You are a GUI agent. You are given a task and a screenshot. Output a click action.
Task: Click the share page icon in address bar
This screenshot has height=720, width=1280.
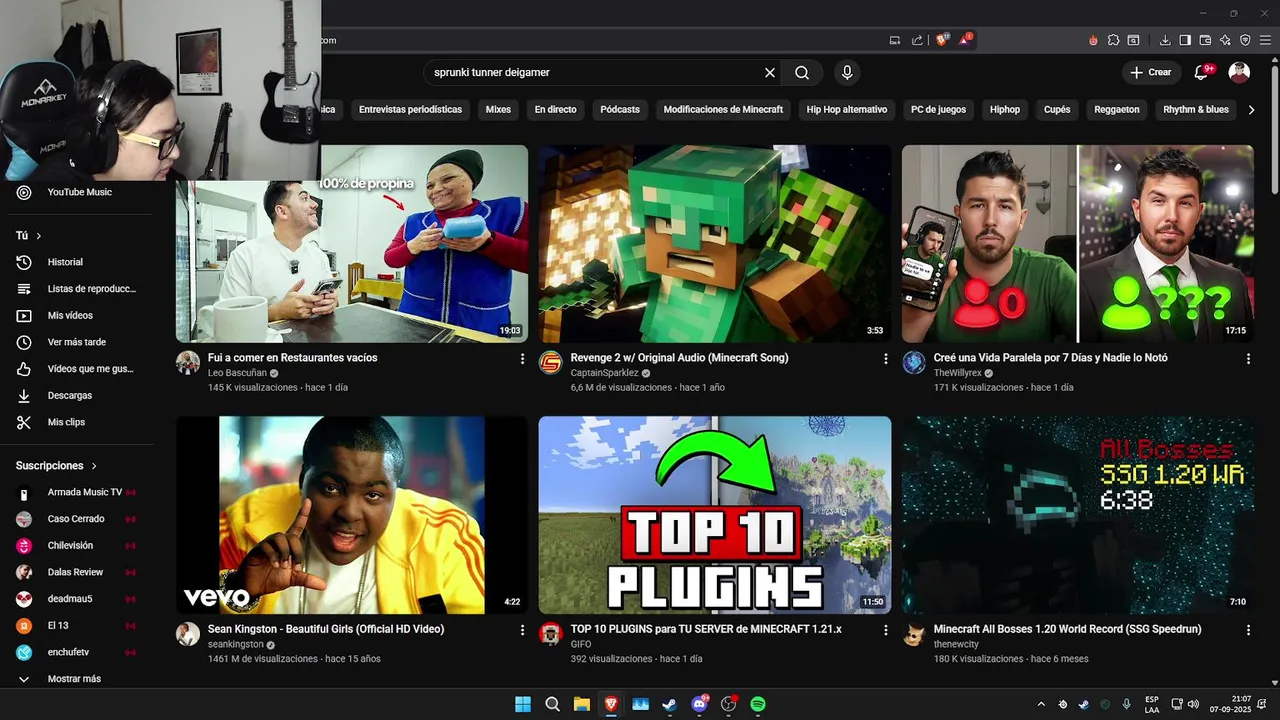(917, 40)
